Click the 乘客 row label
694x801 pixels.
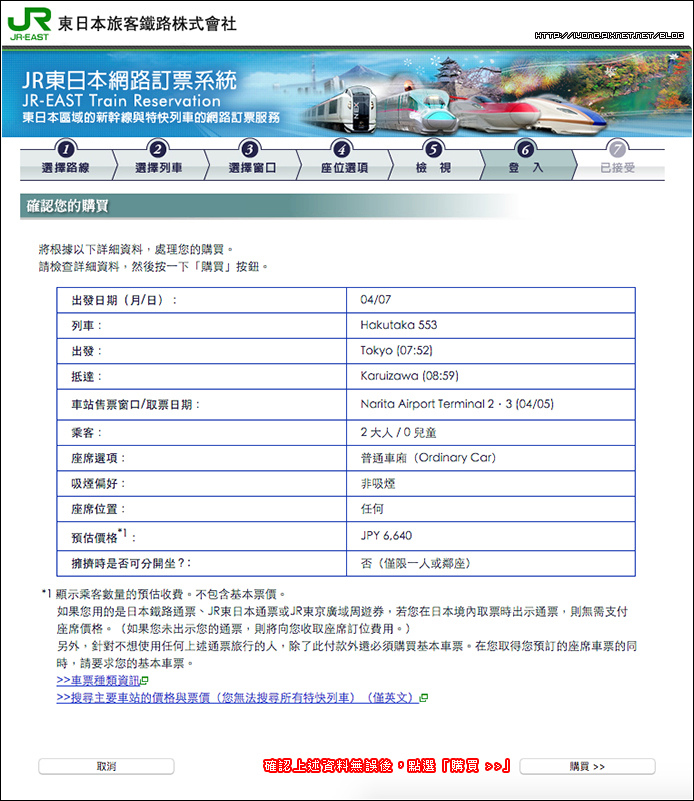pyautogui.click(x=86, y=433)
